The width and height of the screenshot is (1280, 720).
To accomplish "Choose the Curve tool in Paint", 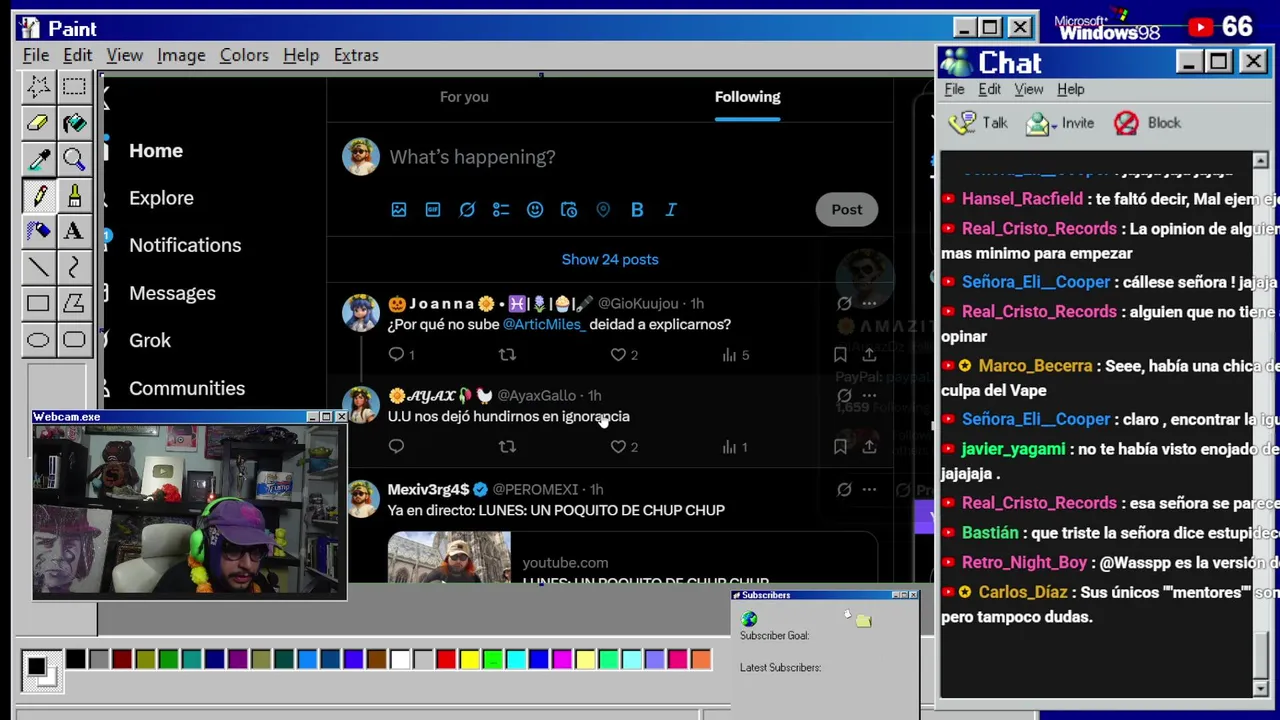I will coord(74,267).
